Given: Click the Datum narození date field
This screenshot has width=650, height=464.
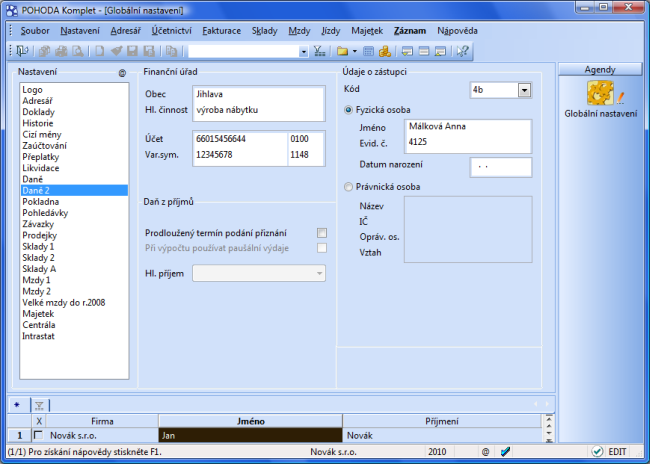Looking at the screenshot, I should (x=501, y=167).
